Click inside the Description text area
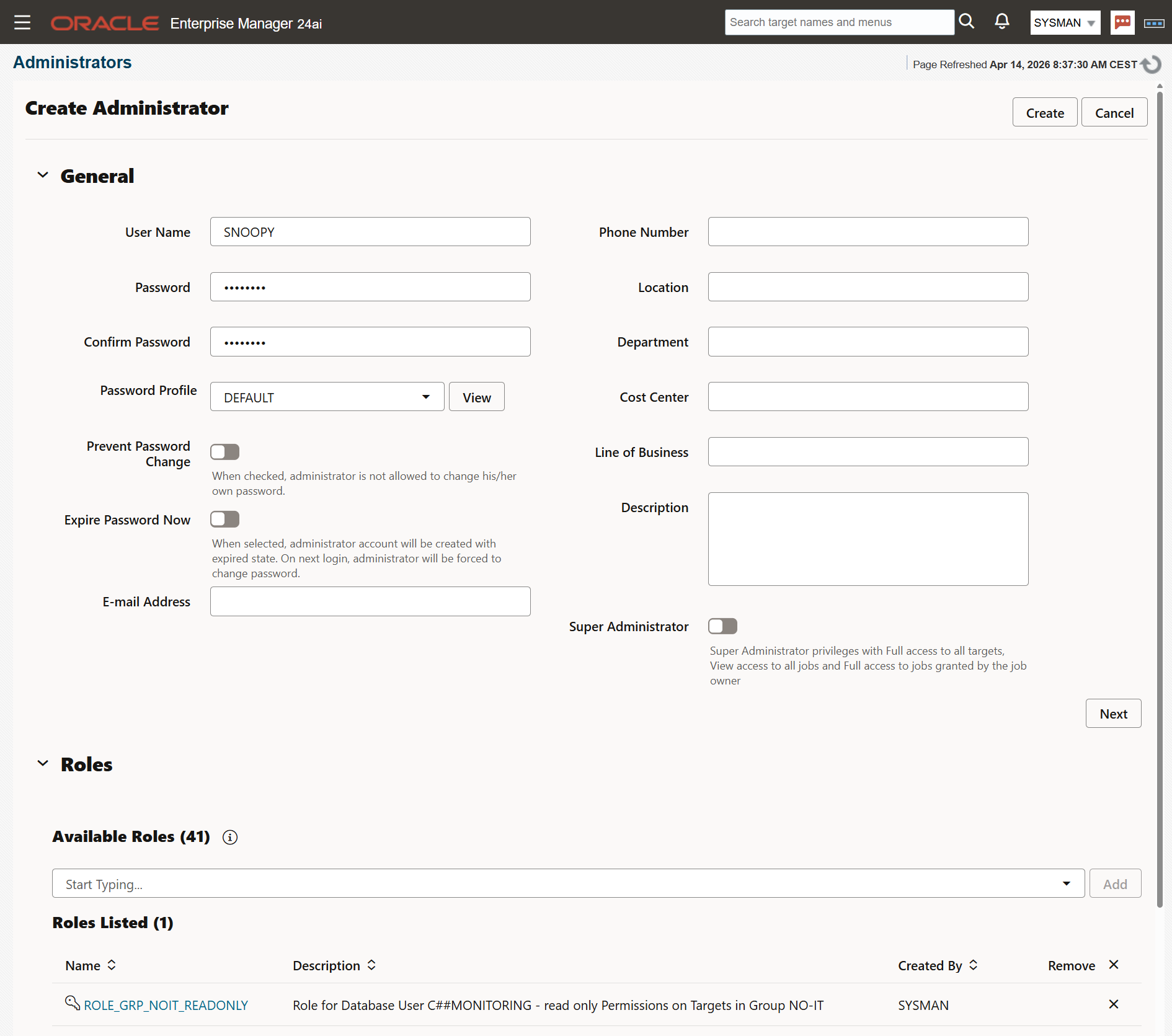 point(868,538)
